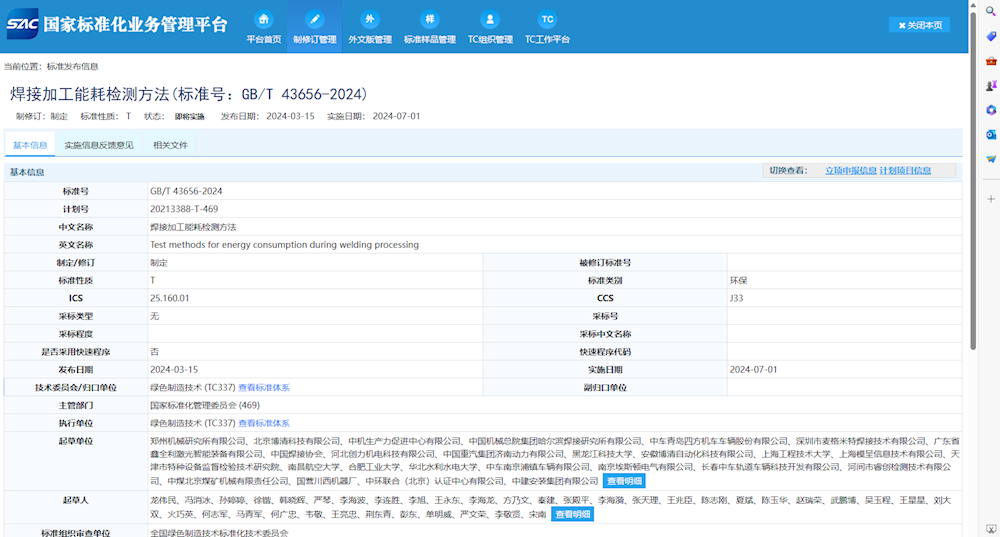1000x537 pixels.
Task: Click 查看标准体系 link beside 技术委员会
Action: pos(264,387)
